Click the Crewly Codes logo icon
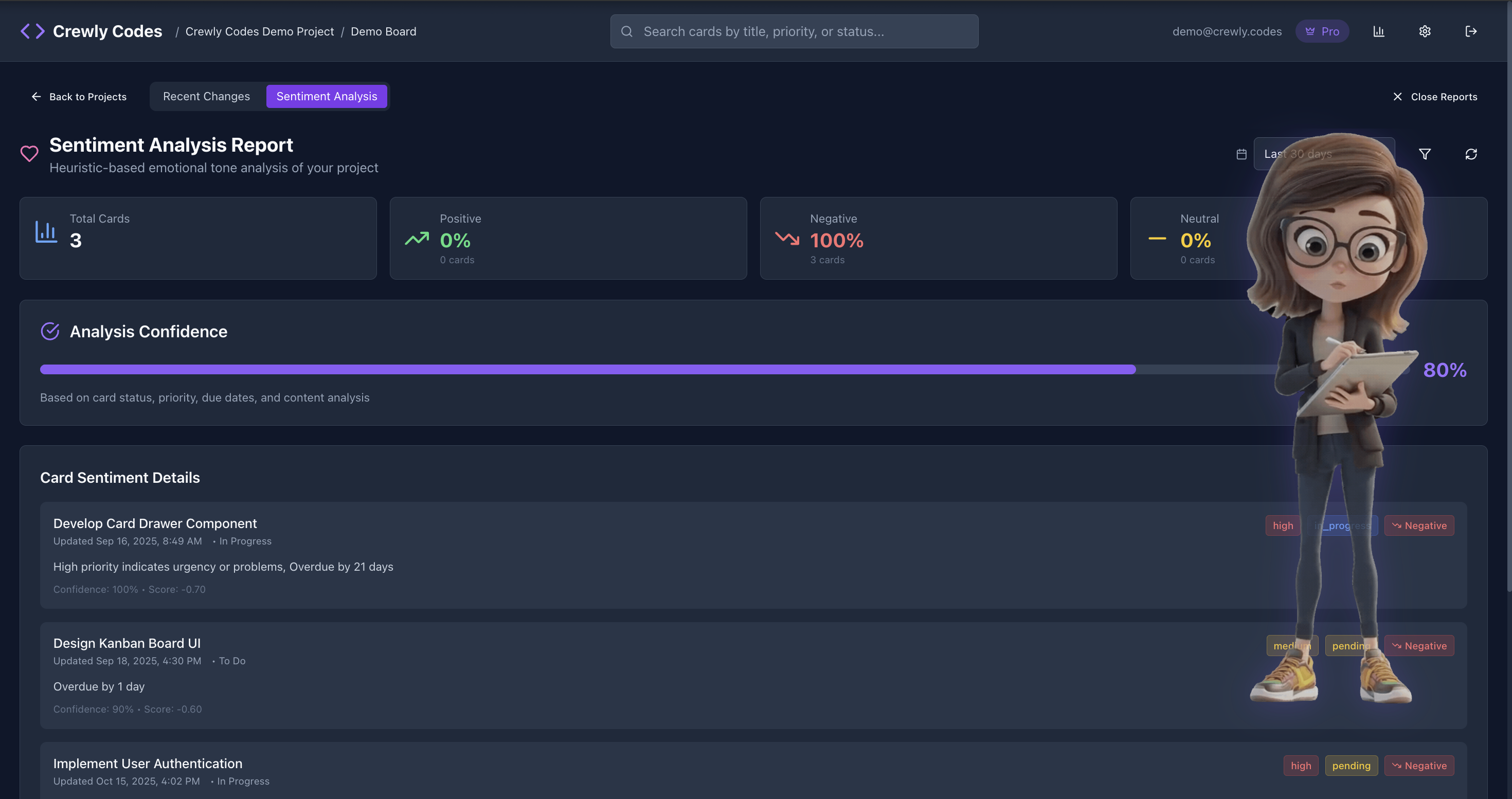The image size is (1512, 799). coord(32,31)
